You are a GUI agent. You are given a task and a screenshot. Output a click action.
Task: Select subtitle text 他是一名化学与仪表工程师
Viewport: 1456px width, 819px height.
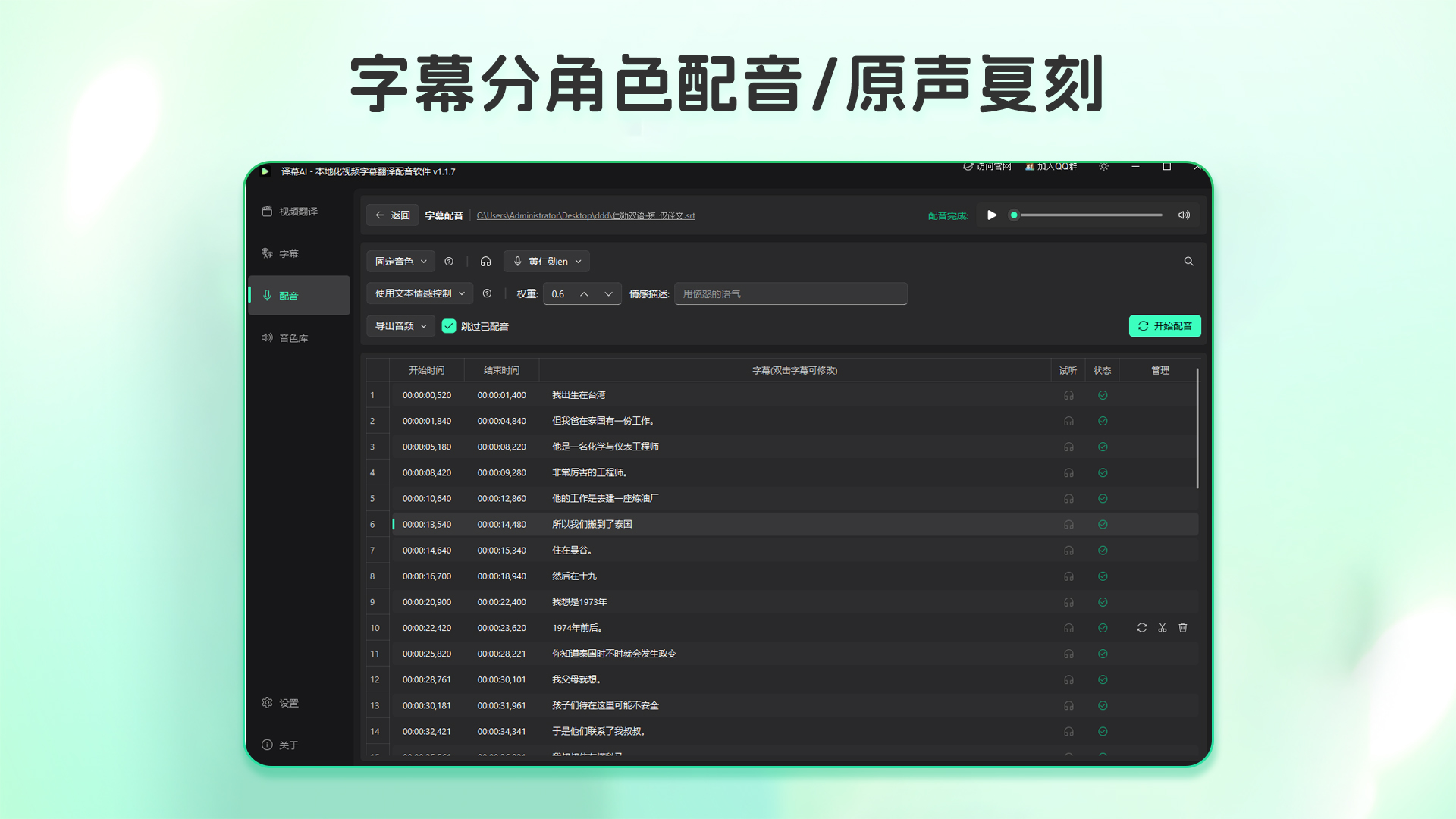[605, 447]
